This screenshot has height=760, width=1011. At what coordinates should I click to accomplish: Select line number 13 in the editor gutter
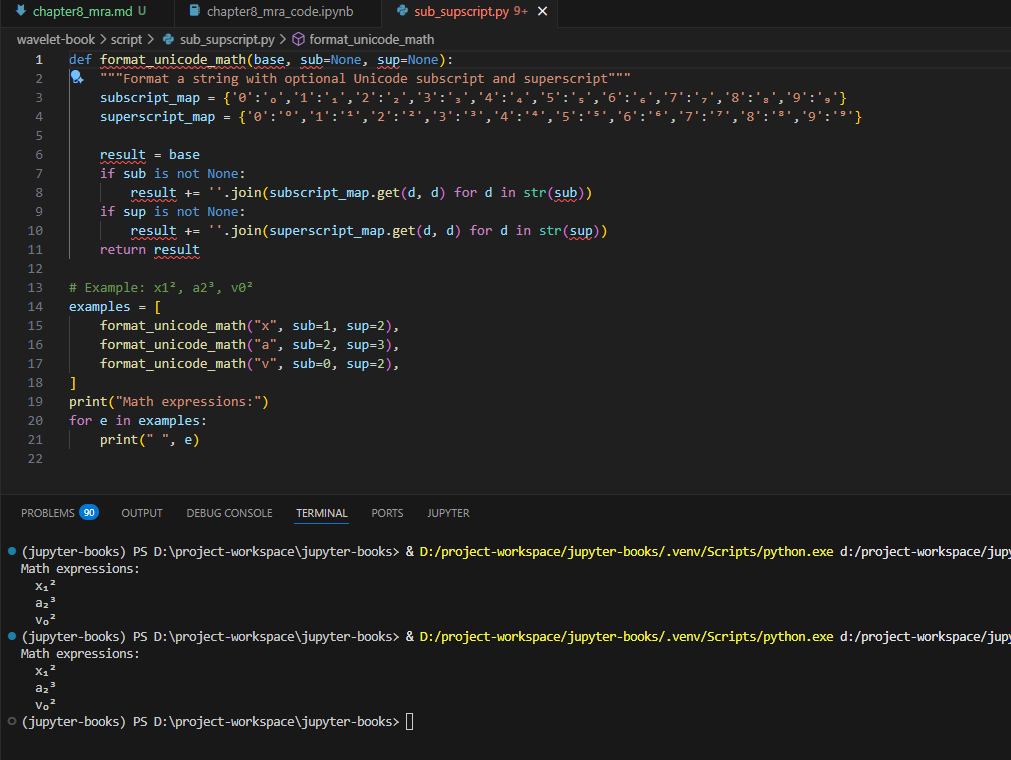coord(35,287)
